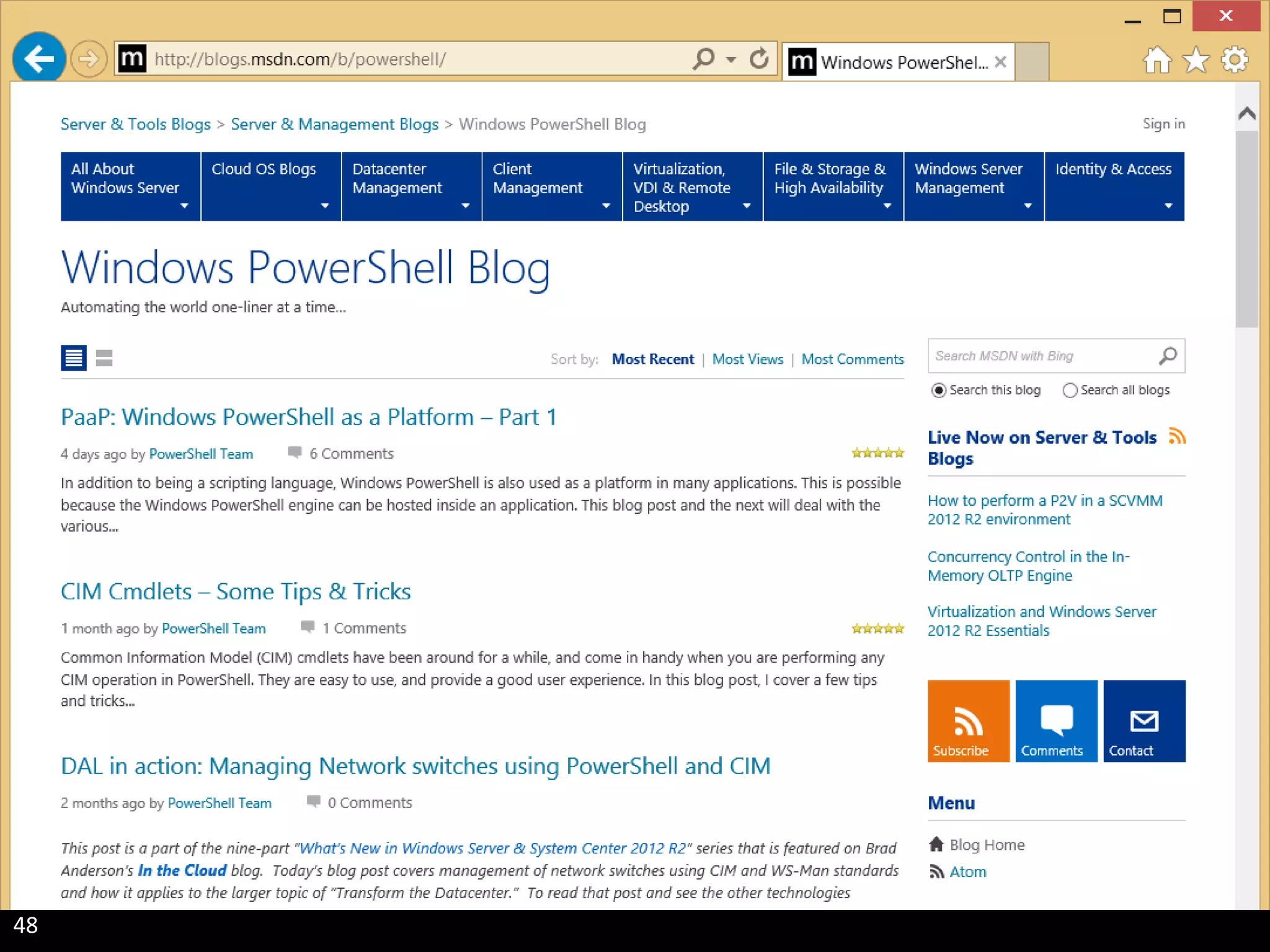Open 'CIM Cmdlets – Some Tips & Tricks' post
1270x952 pixels.
coord(236,591)
